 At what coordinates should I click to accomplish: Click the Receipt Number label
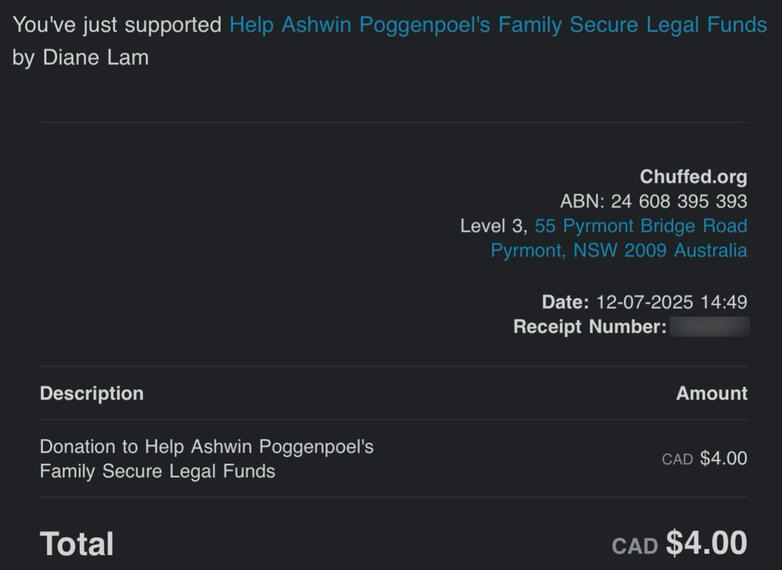click(589, 327)
